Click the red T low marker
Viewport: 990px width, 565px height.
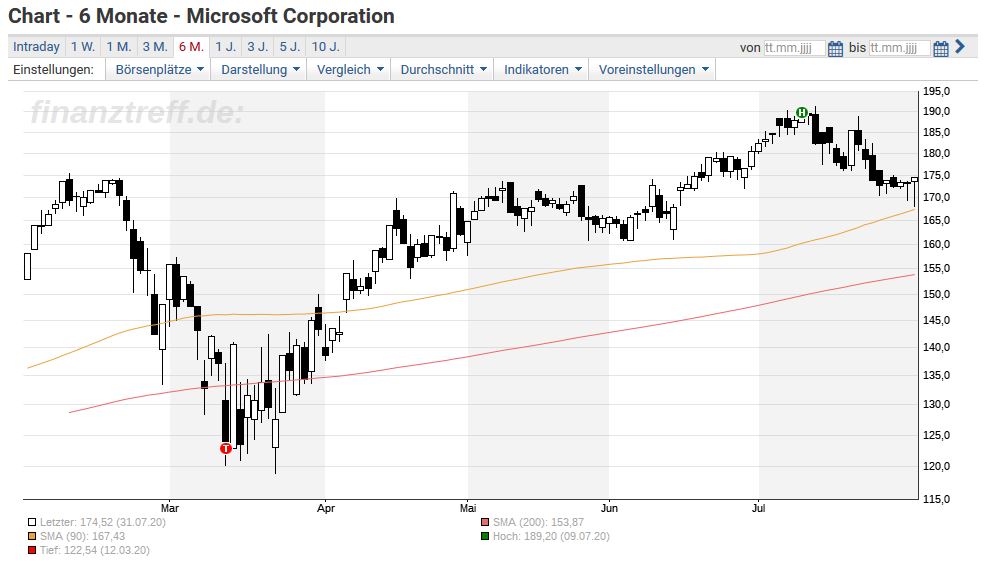[x=226, y=448]
